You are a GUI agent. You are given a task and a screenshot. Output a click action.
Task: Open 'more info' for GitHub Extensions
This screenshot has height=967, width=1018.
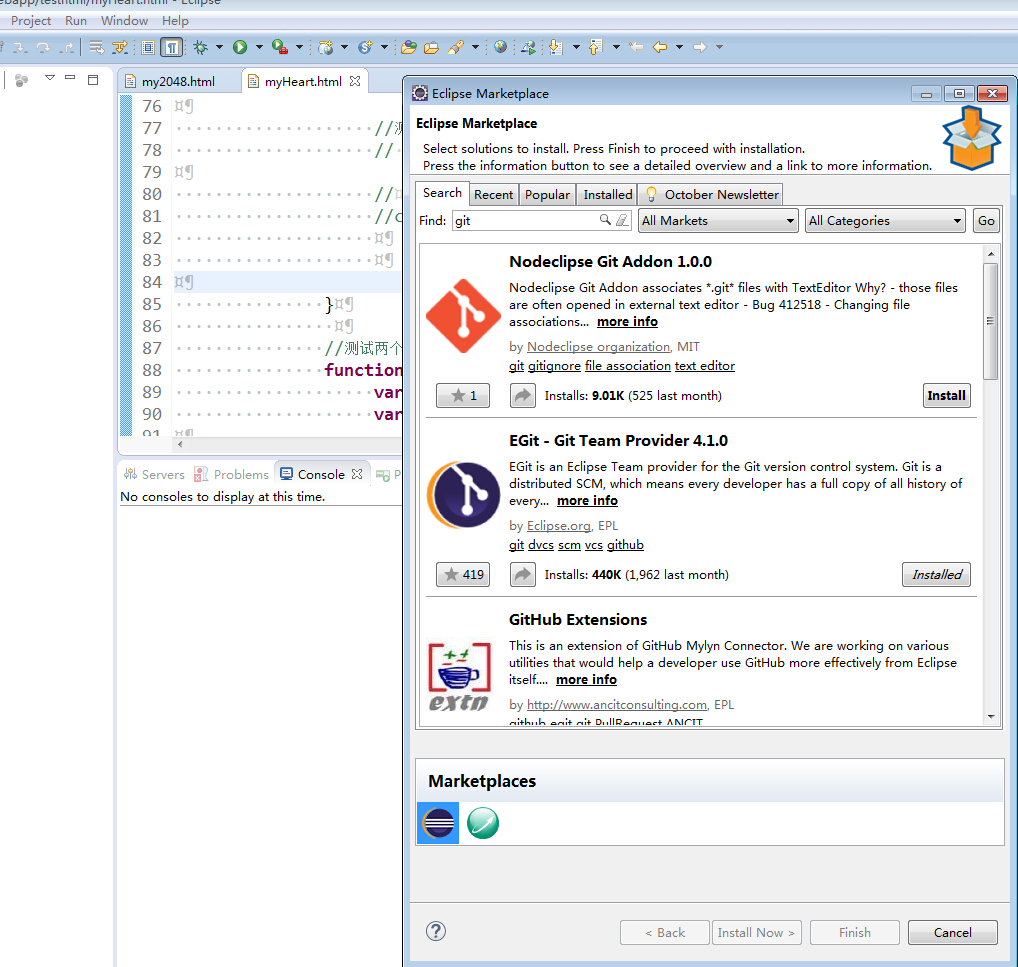coord(586,679)
